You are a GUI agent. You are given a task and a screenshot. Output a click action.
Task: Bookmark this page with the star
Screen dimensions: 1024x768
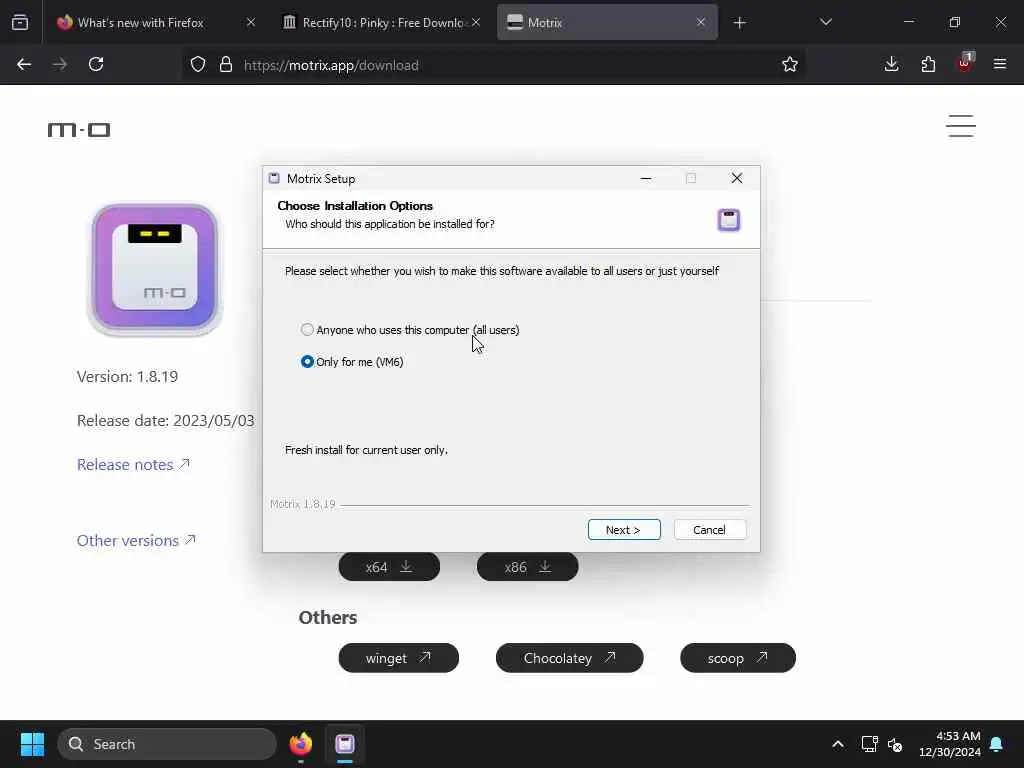(790, 65)
